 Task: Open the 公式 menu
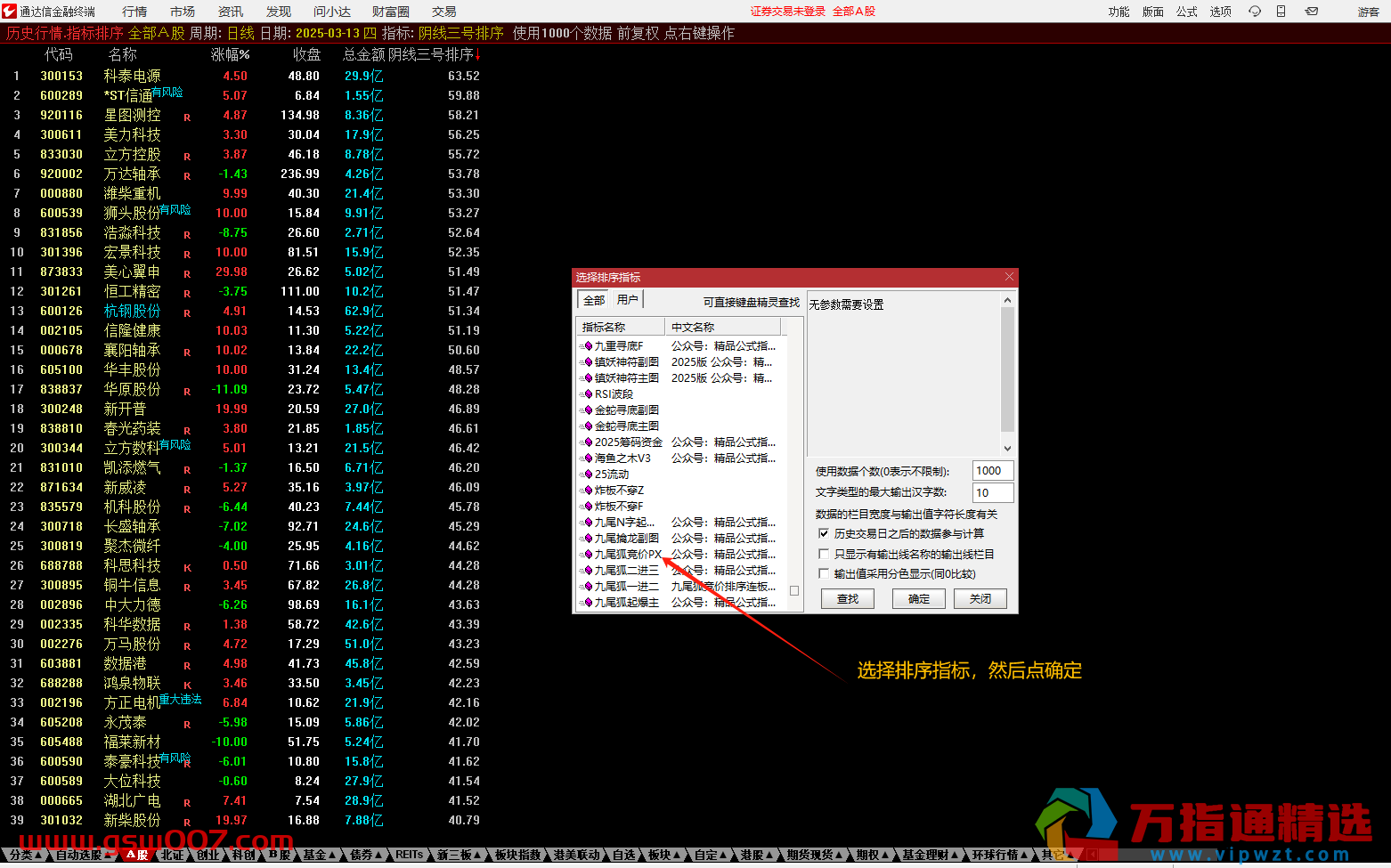pyautogui.click(x=1187, y=12)
